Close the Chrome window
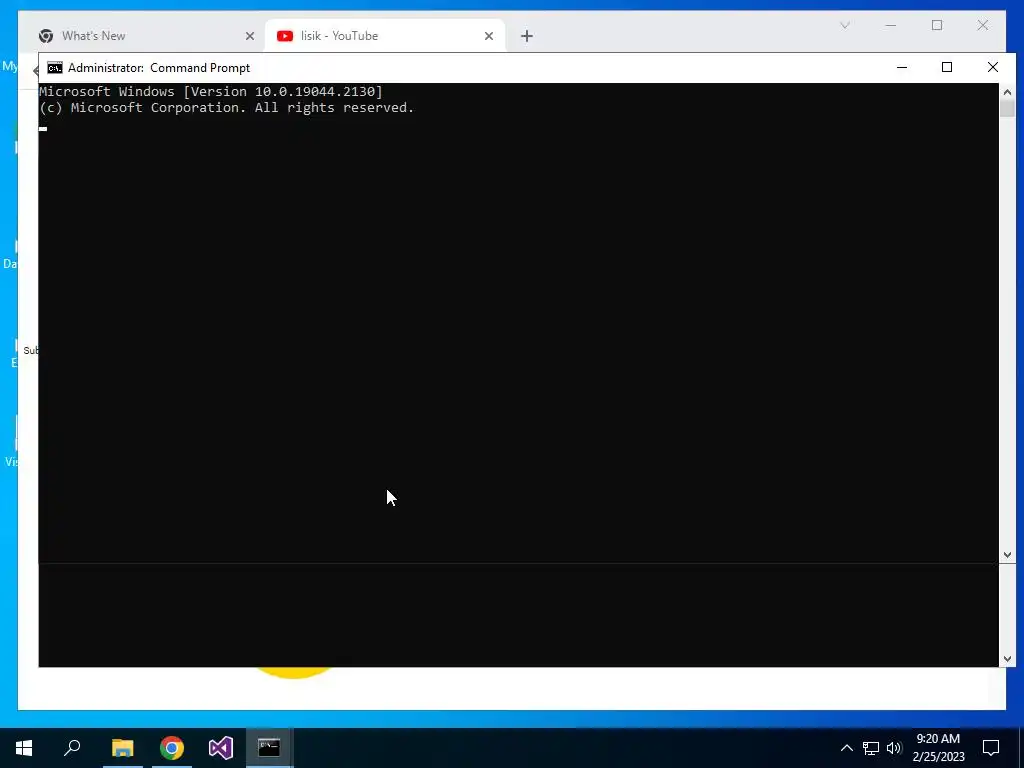 (x=983, y=25)
